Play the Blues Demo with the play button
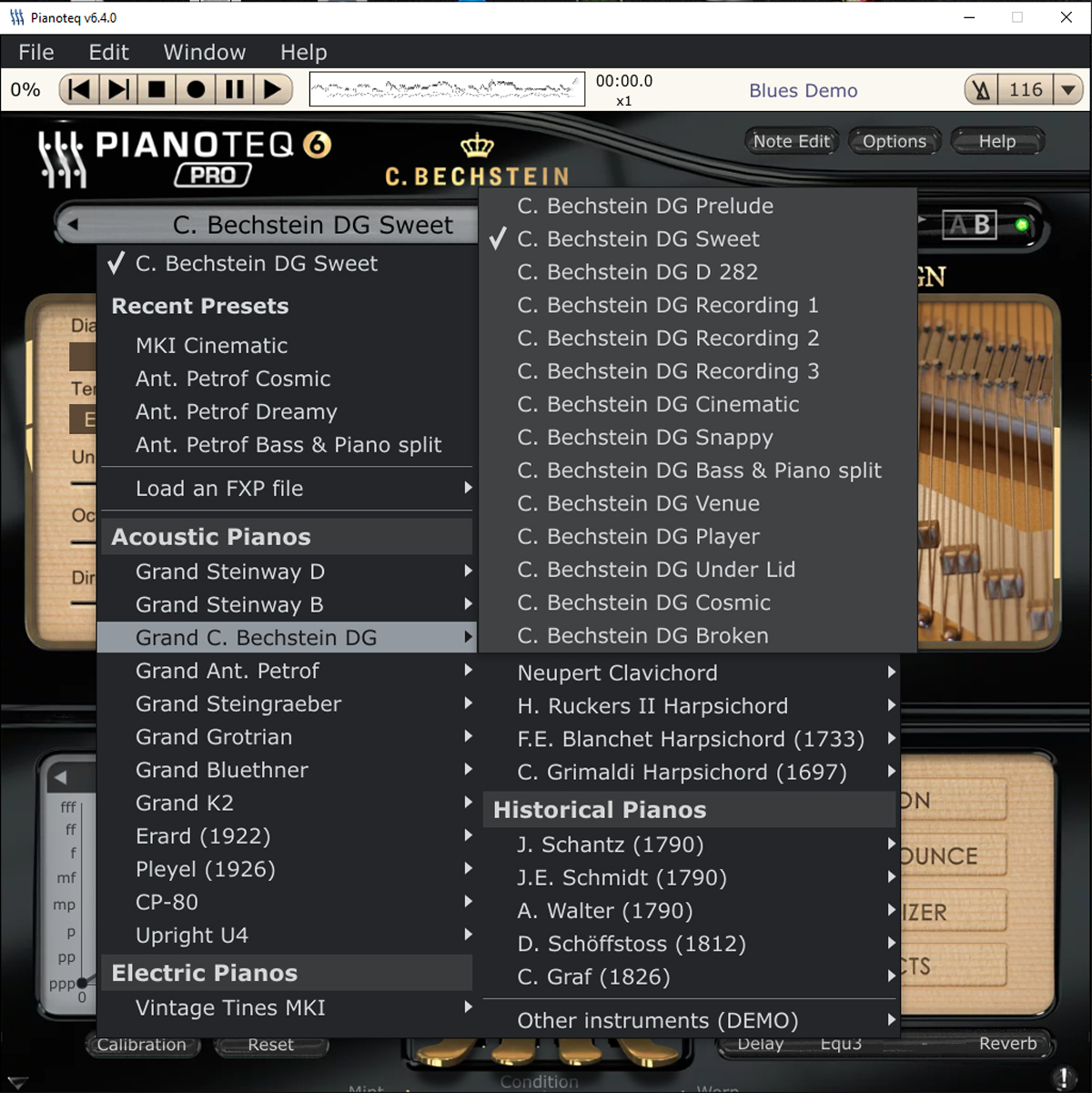The image size is (1092, 1093). pyautogui.click(x=273, y=89)
